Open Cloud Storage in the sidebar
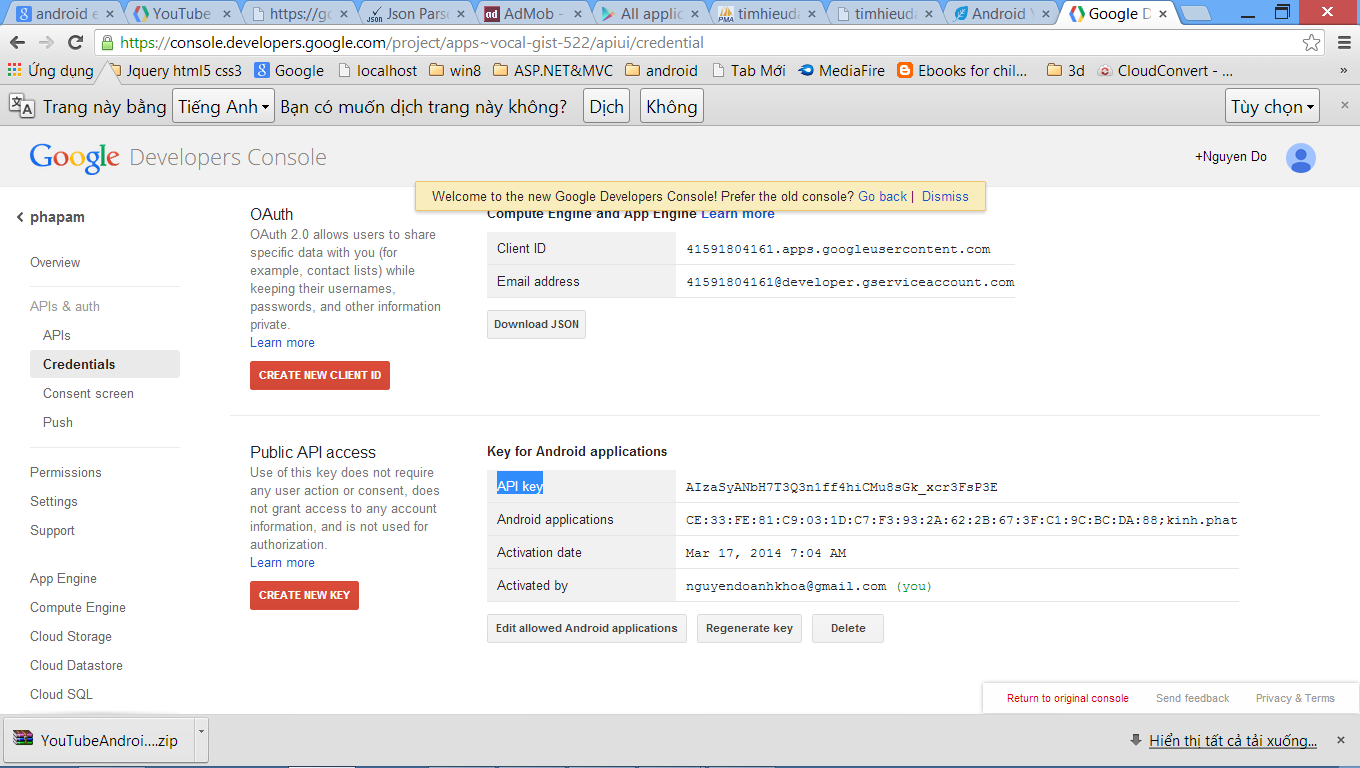Screen dimensions: 1360x768 [x=71, y=637]
